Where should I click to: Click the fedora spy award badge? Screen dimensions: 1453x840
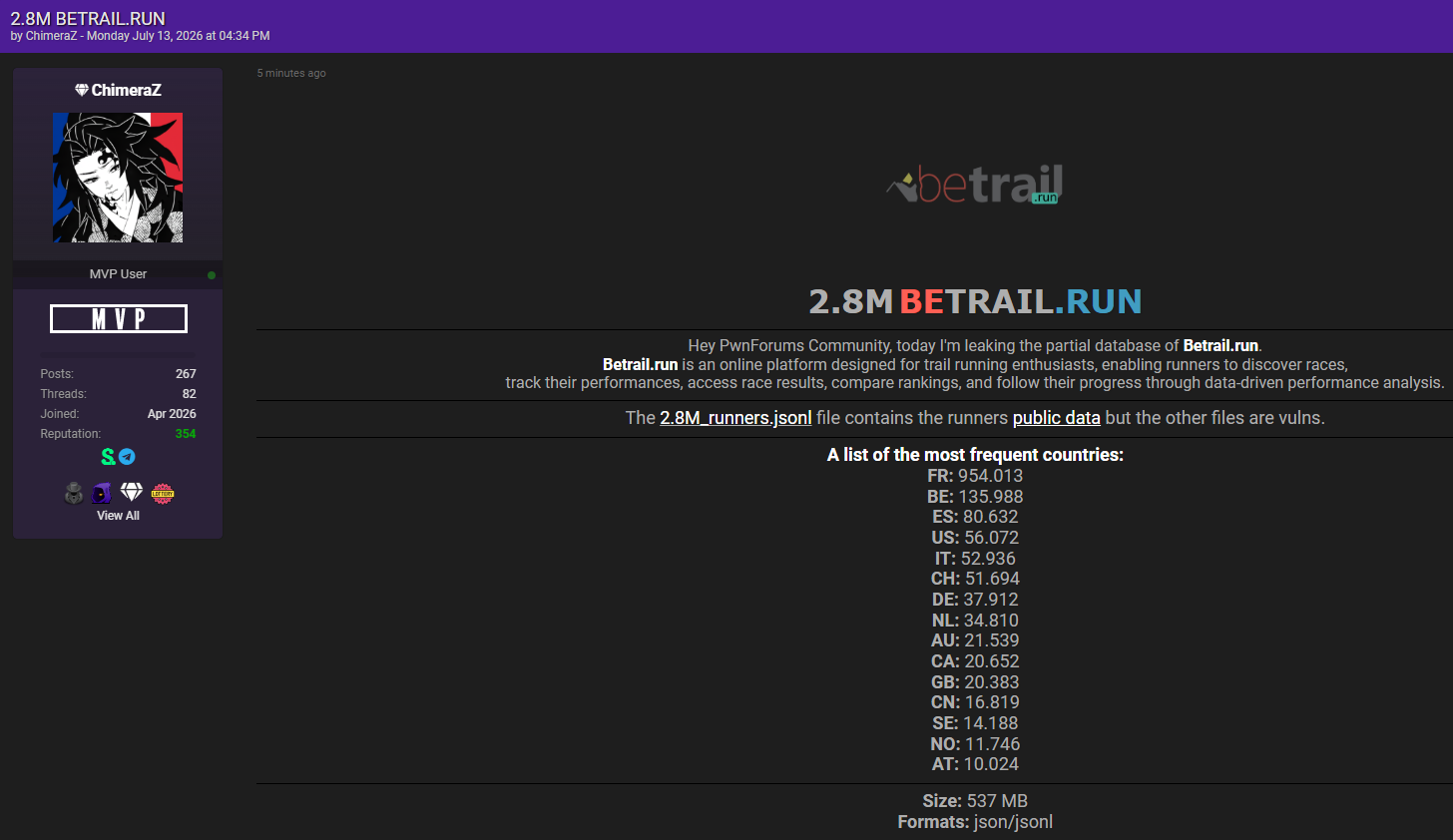tap(74, 493)
